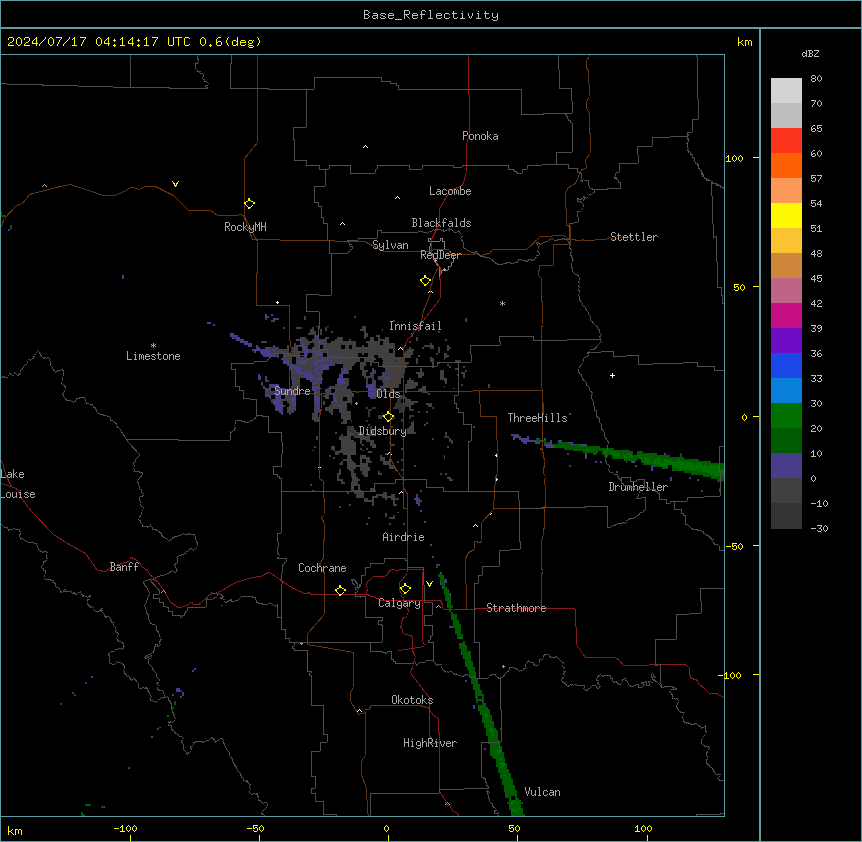Click the Vulcan town label
This screenshot has height=842, width=862.
click(543, 792)
